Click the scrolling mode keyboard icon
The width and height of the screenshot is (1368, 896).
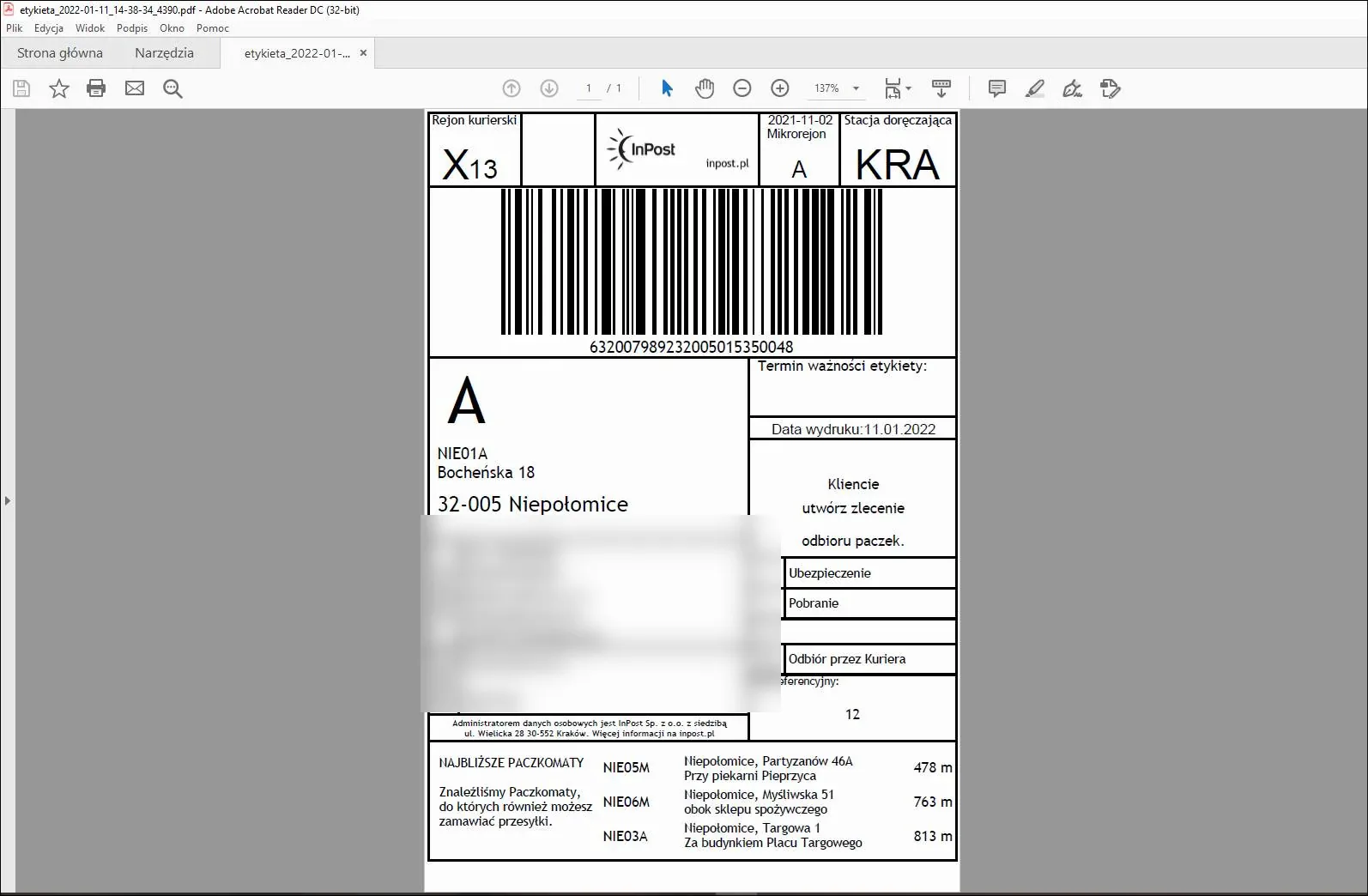click(x=941, y=88)
